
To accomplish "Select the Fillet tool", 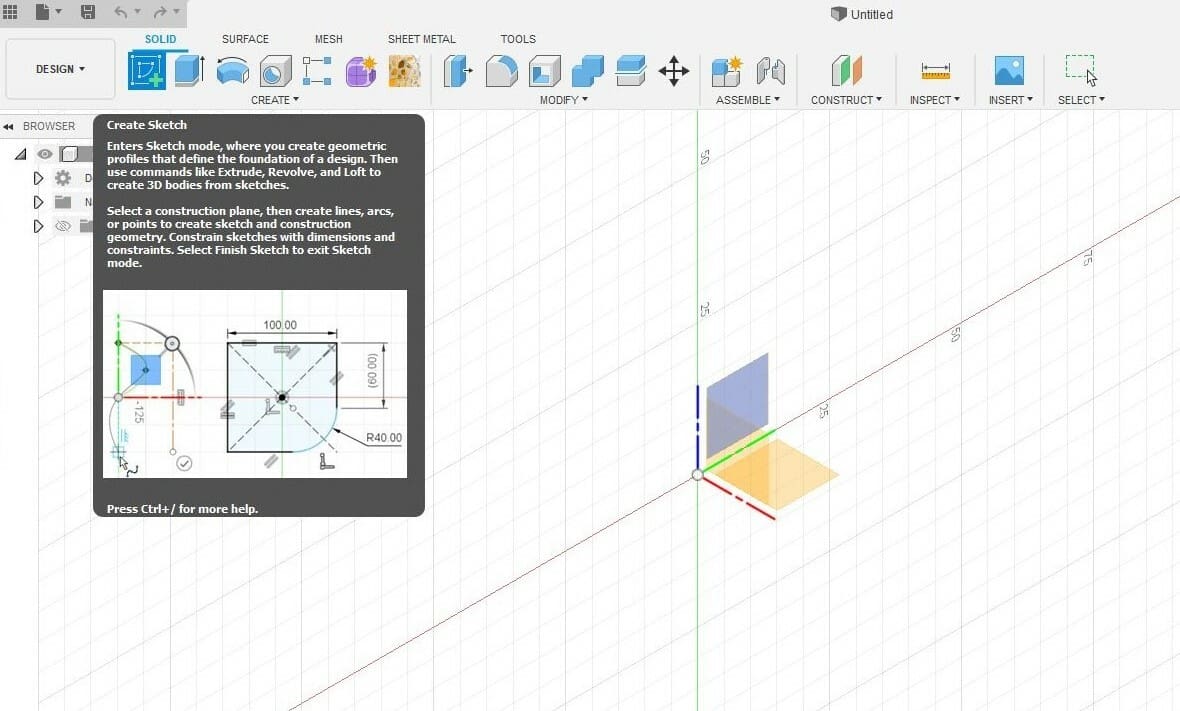I will click(x=501, y=71).
